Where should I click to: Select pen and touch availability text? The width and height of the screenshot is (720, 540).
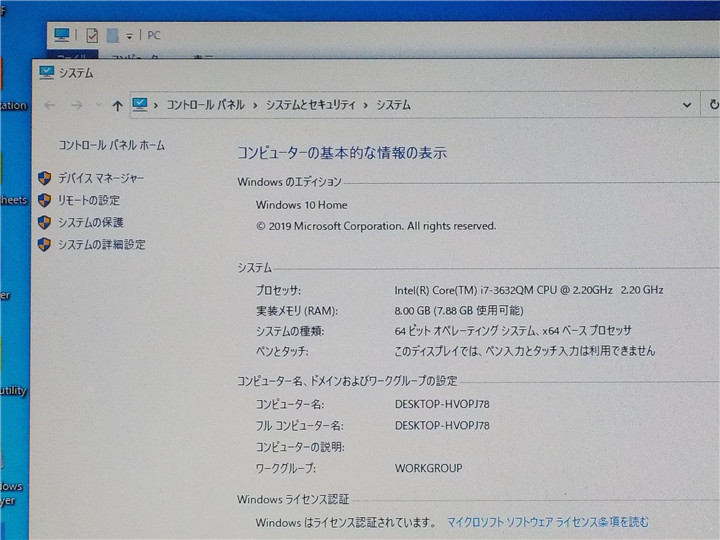point(525,351)
